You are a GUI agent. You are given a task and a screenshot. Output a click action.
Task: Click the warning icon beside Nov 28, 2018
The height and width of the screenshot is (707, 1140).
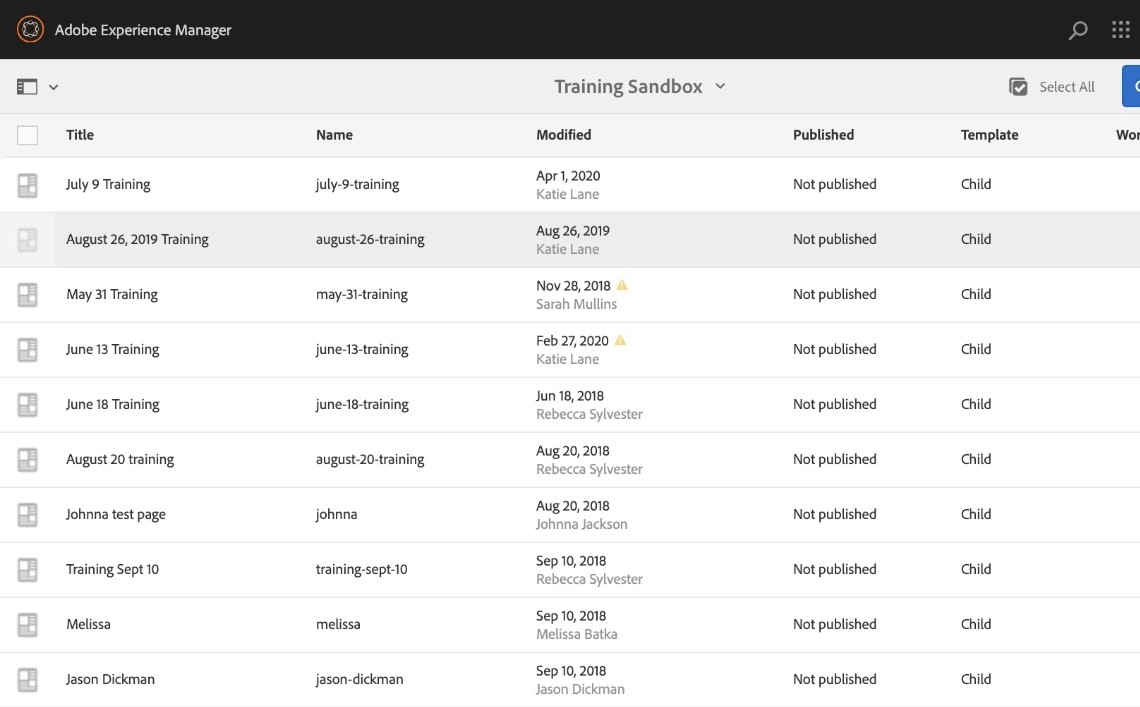coord(622,285)
